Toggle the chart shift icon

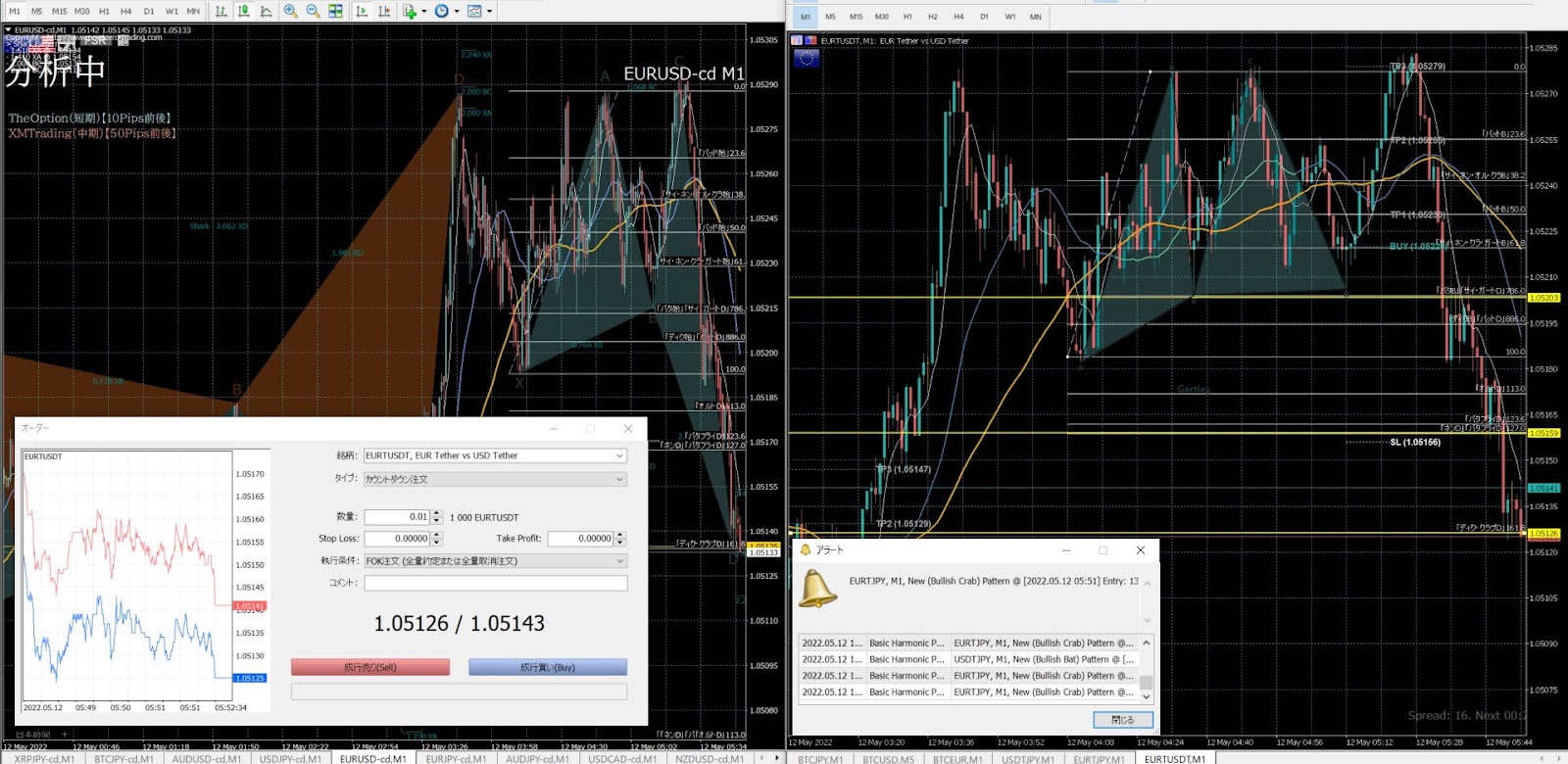point(384,11)
